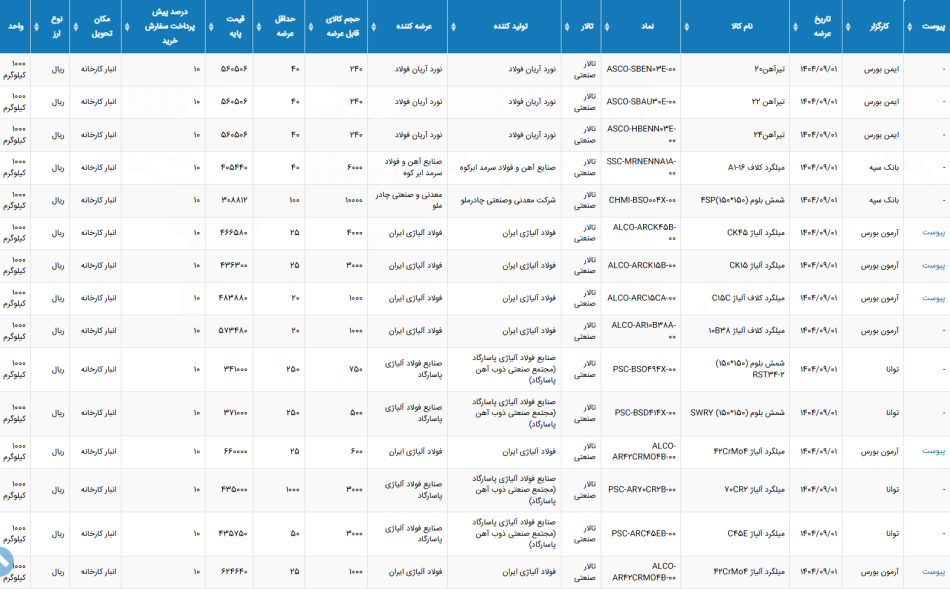Click sort arrows next to عرضه کننده
The height and width of the screenshot is (589, 950).
coord(373,27)
